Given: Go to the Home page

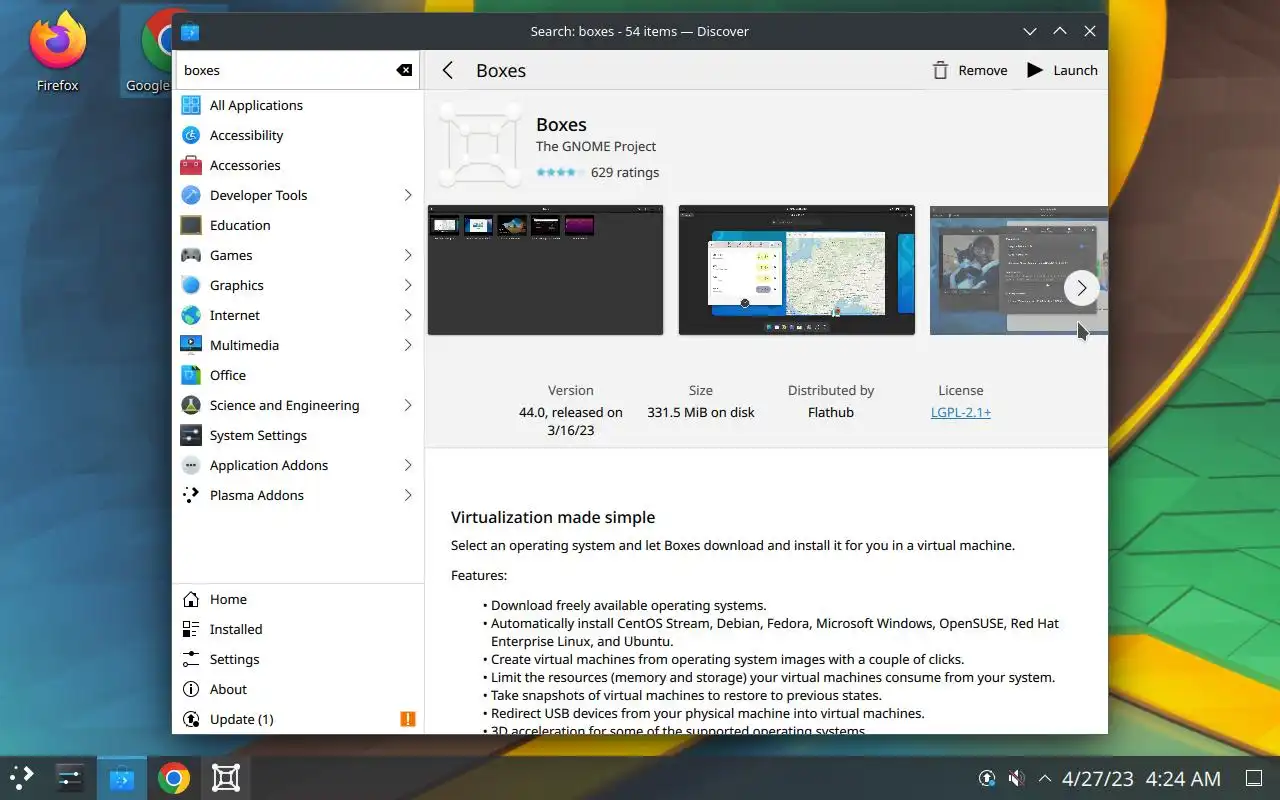Looking at the screenshot, I should (x=298, y=599).
